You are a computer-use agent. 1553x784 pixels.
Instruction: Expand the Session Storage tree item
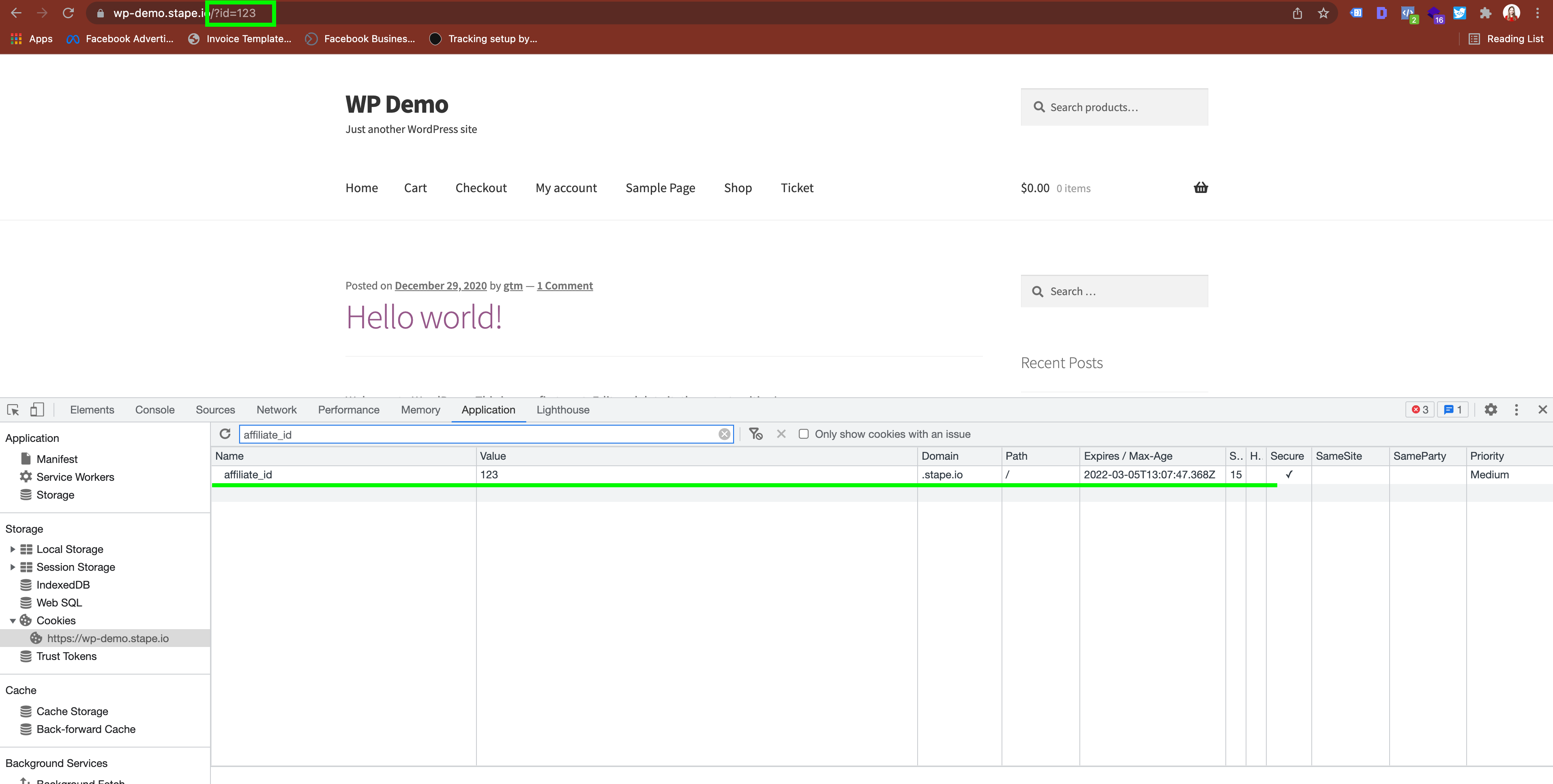11,567
